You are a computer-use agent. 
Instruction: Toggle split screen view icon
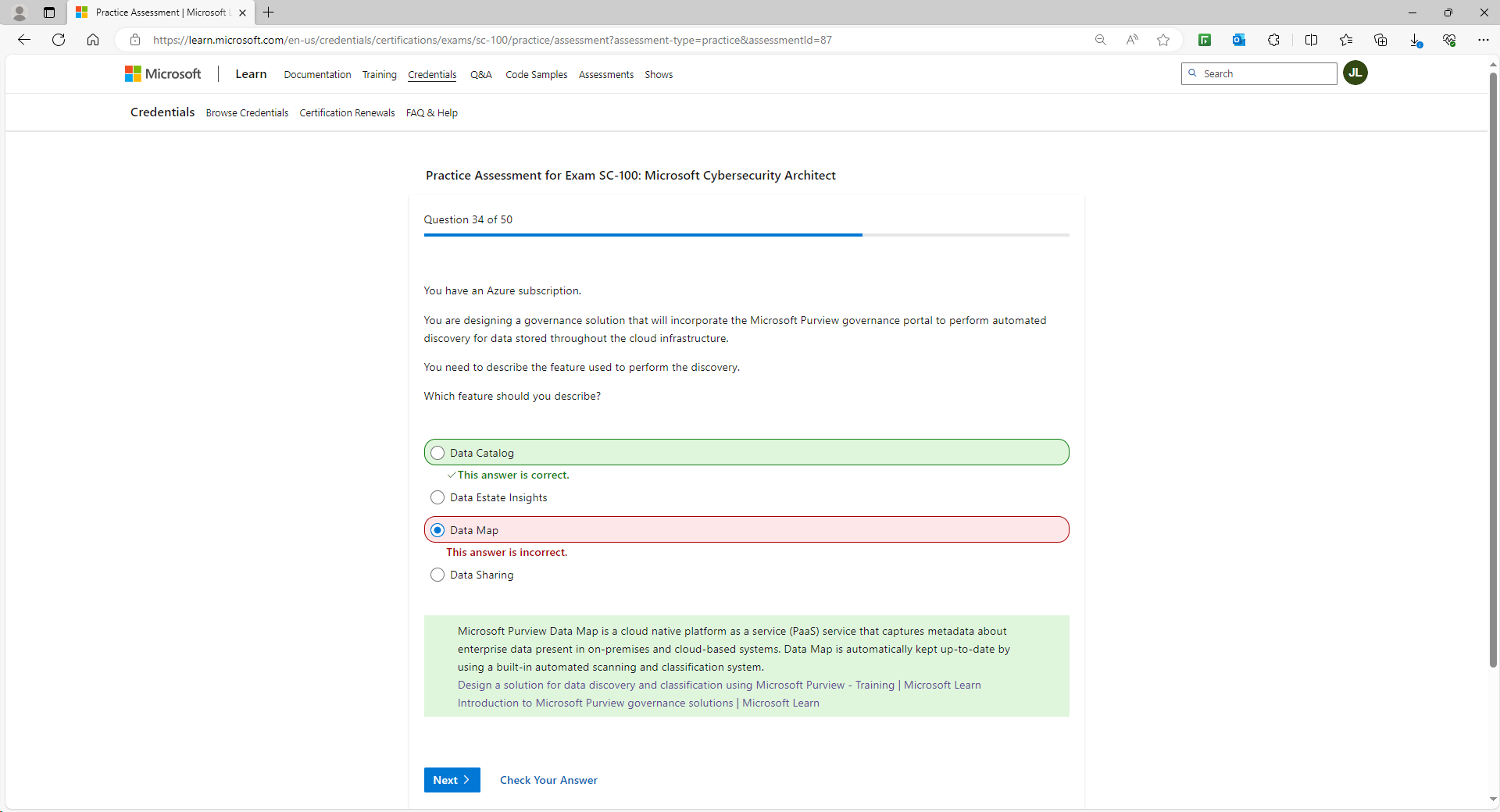(1311, 40)
